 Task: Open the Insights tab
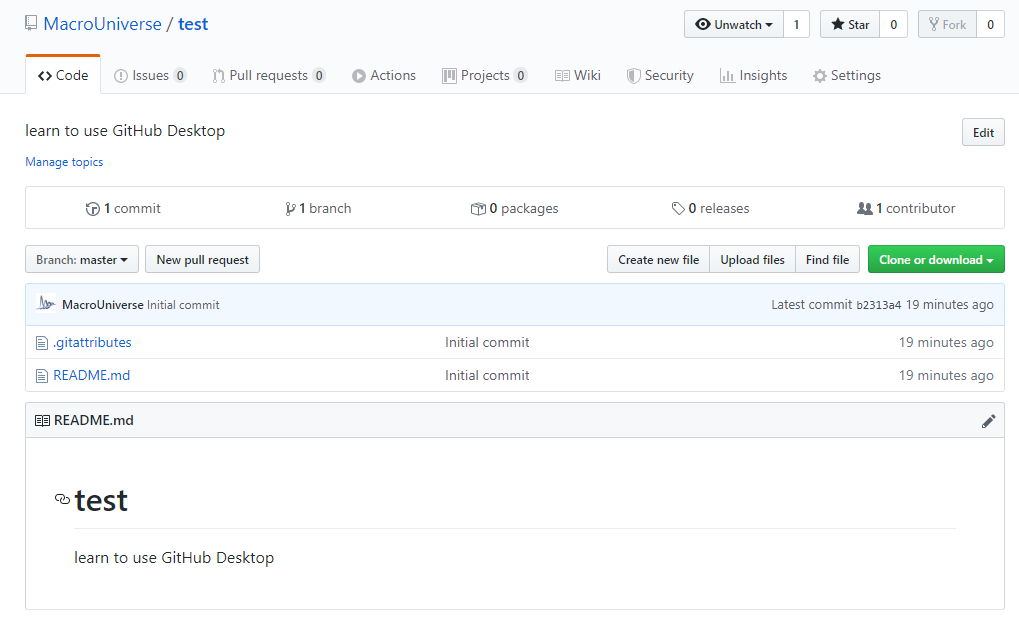click(753, 76)
